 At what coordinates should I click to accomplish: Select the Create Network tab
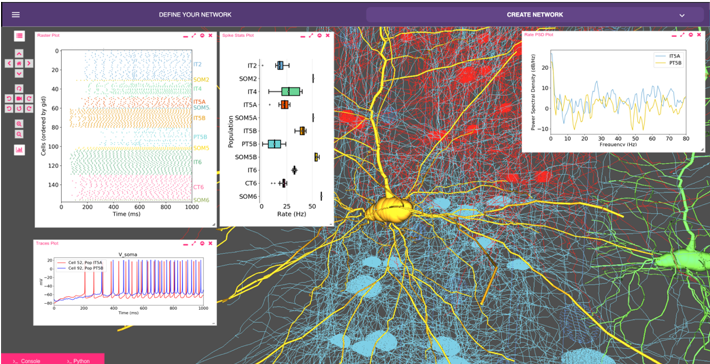(535, 14)
